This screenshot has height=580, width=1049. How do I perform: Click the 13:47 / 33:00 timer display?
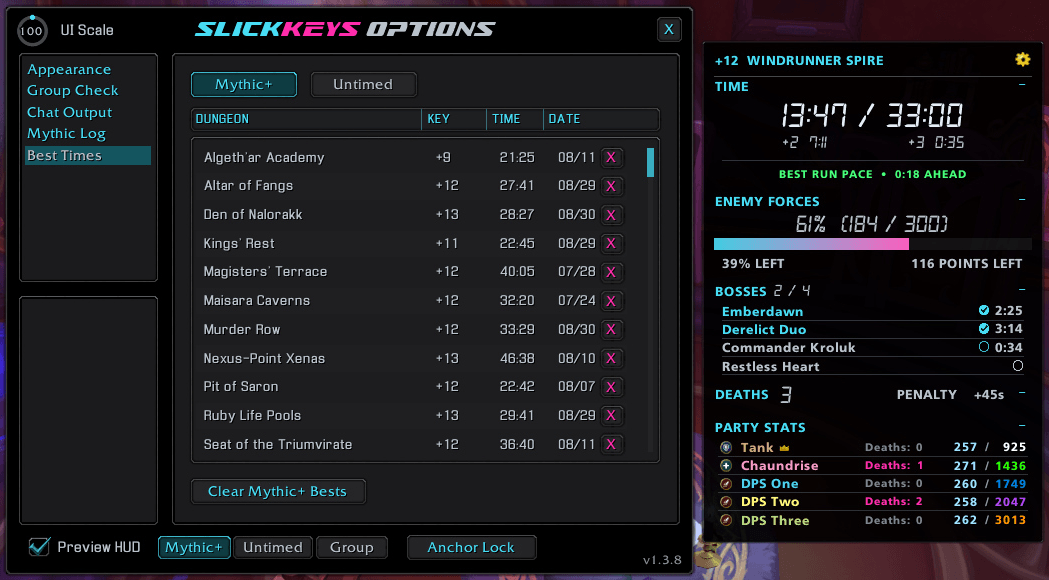(x=872, y=116)
